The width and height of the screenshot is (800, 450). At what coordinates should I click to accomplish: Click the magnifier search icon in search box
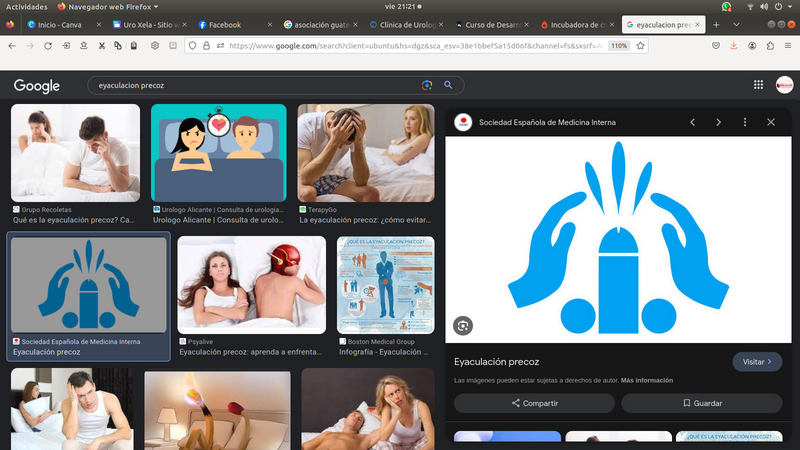pos(448,86)
